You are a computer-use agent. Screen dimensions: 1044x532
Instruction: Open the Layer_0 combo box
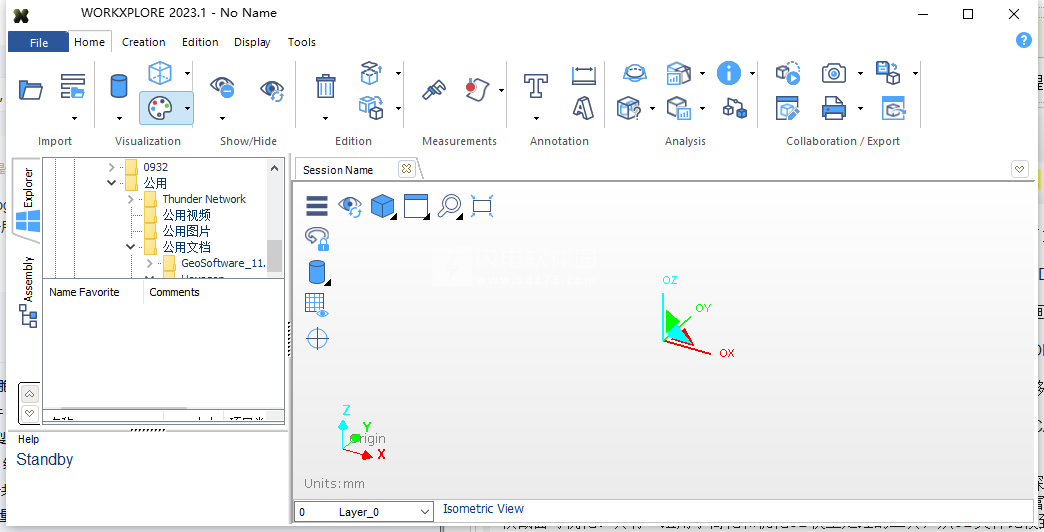point(364,512)
